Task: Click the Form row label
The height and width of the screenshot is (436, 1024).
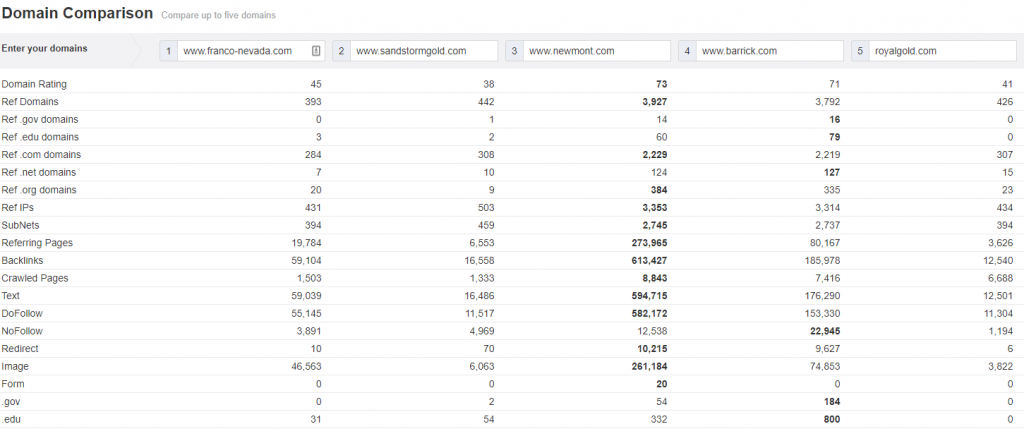Action: point(13,384)
